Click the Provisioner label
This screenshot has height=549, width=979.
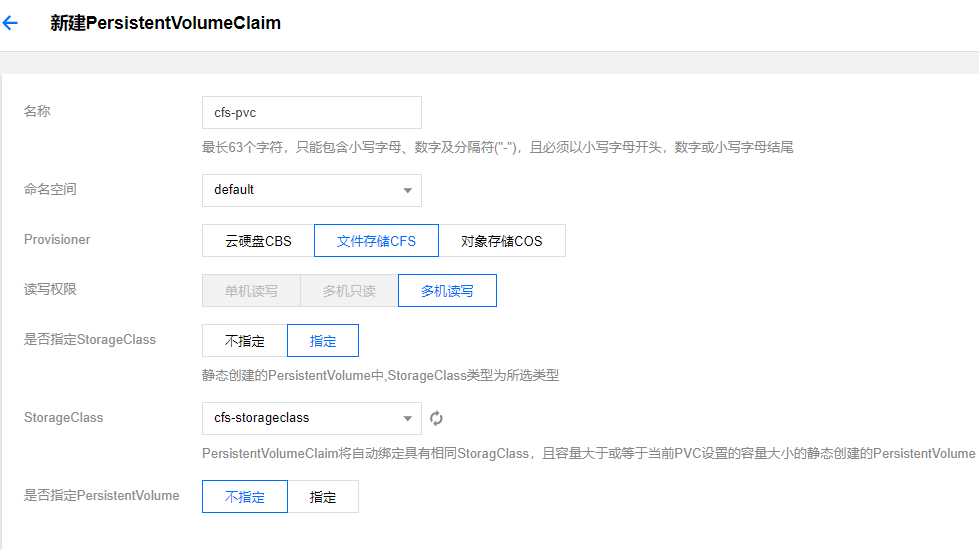coord(57,239)
